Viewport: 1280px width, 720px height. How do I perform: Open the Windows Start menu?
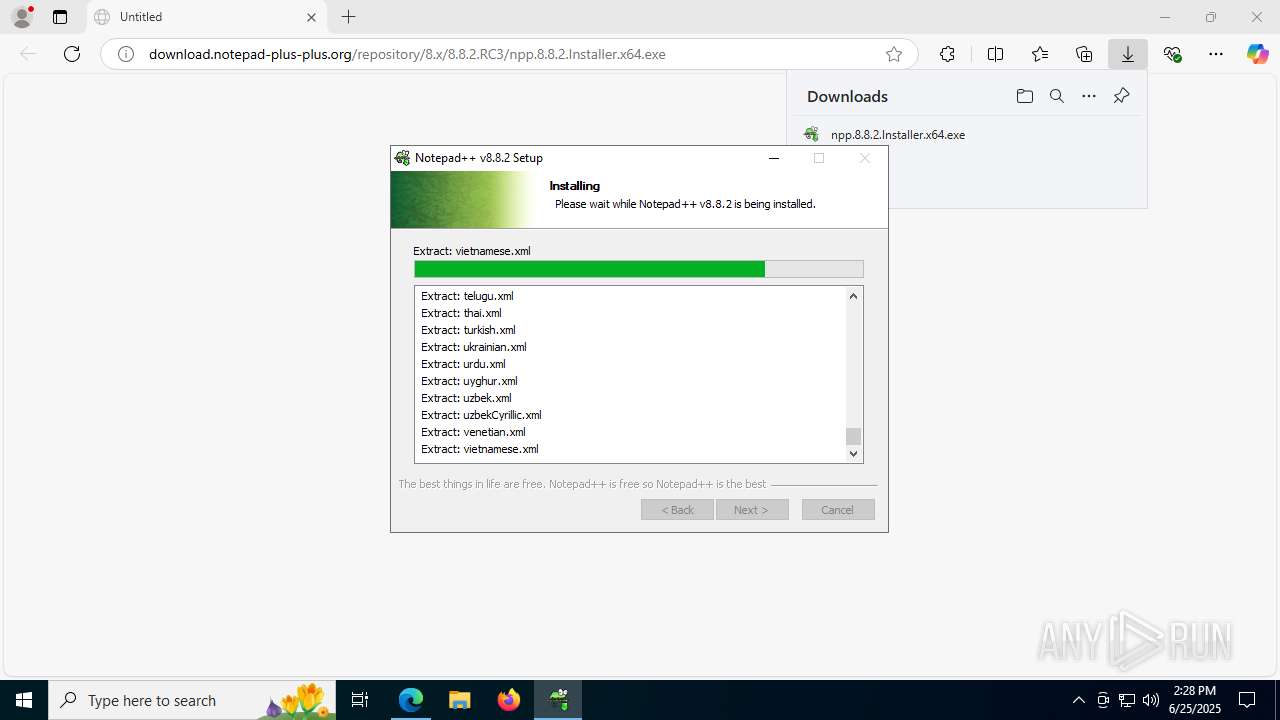coord(24,700)
